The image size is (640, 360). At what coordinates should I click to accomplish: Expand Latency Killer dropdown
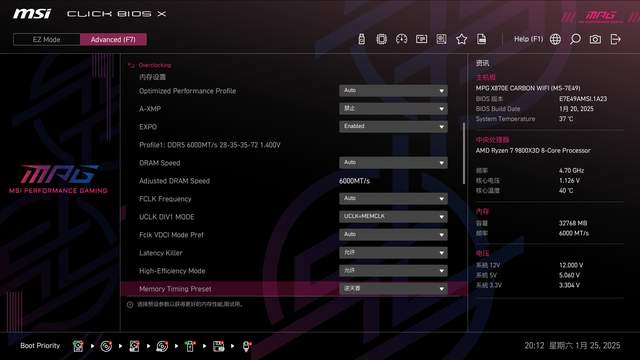pos(393,253)
